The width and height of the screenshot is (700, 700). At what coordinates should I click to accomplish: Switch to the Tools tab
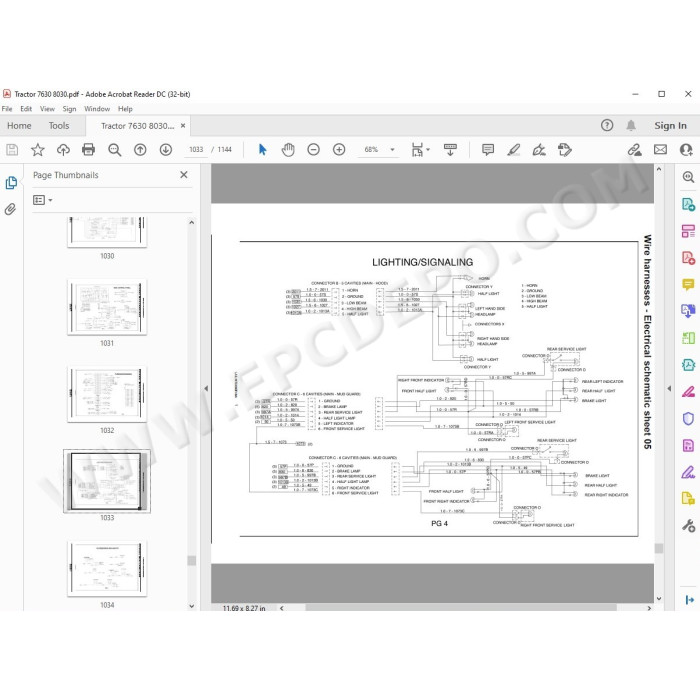tap(59, 126)
